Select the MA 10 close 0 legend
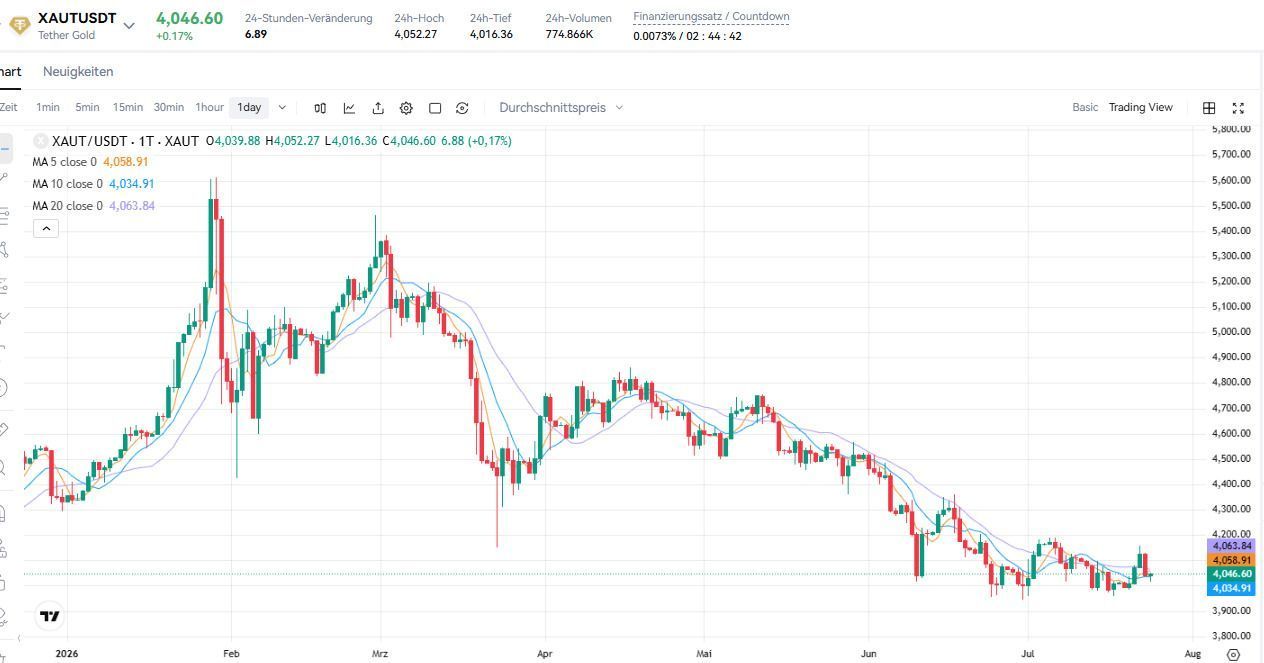This screenshot has height=663, width=1264. pos(67,184)
